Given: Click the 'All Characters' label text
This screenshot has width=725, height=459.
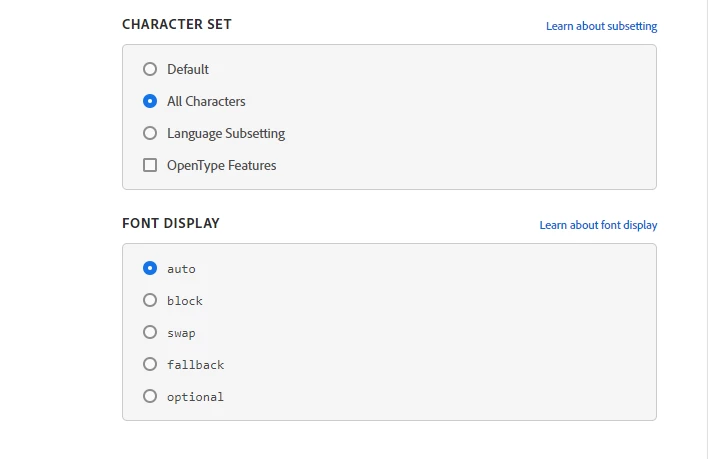Looking at the screenshot, I should tap(206, 101).
